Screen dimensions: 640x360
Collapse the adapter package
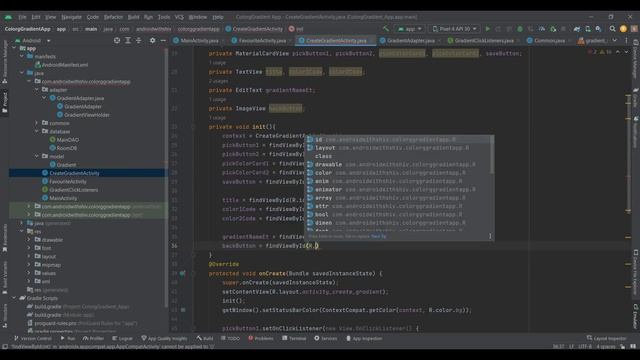[x=37, y=89]
